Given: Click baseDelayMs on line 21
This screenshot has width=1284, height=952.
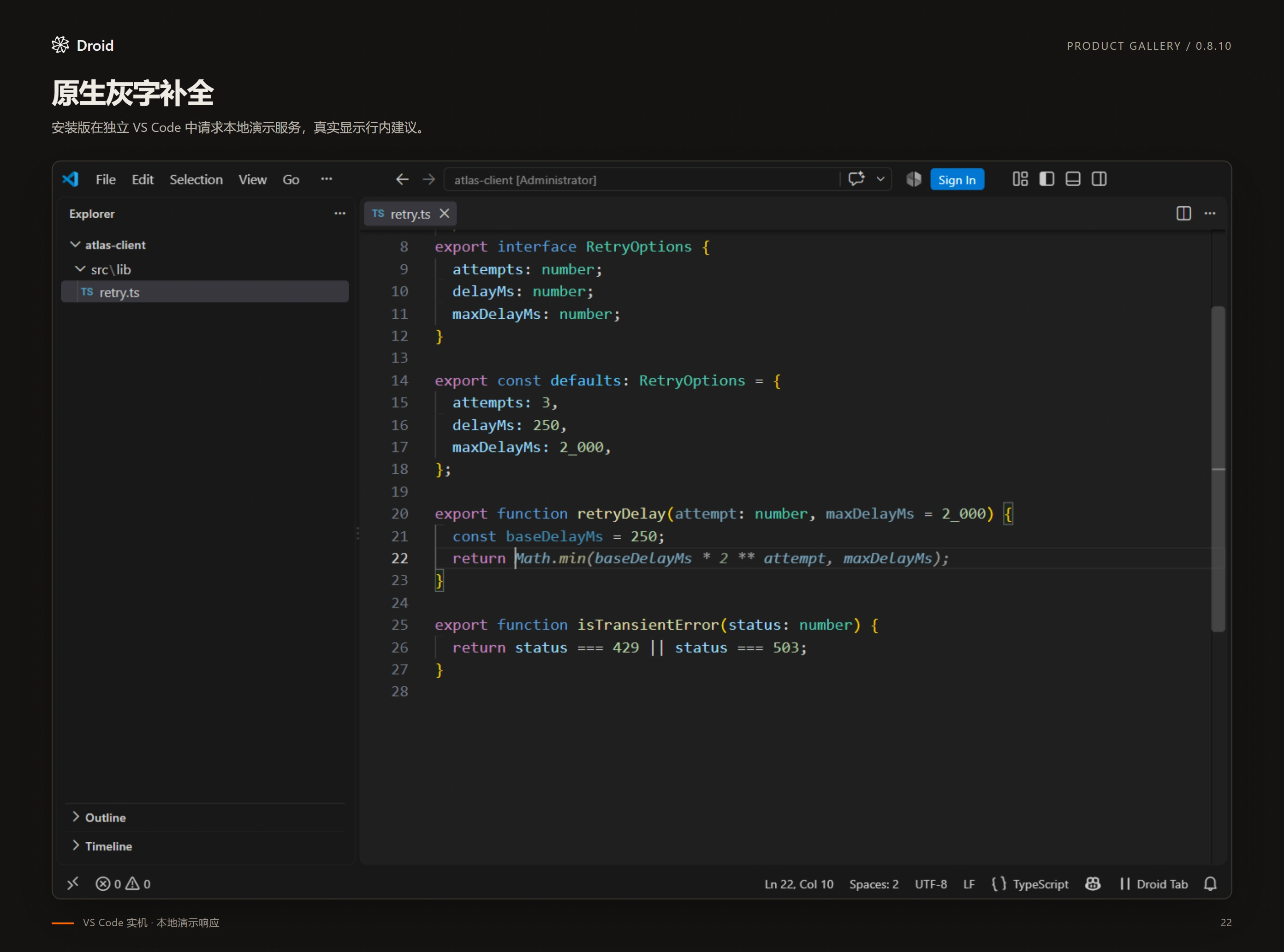Looking at the screenshot, I should 554,536.
